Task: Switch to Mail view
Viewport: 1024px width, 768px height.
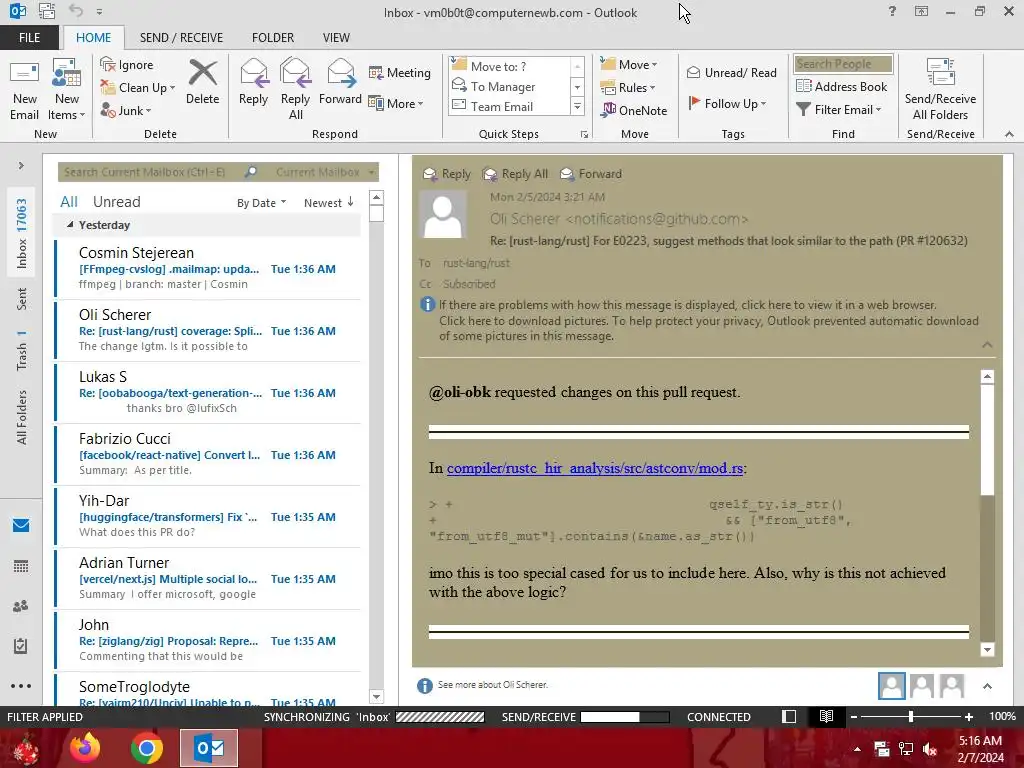Action: [x=21, y=525]
